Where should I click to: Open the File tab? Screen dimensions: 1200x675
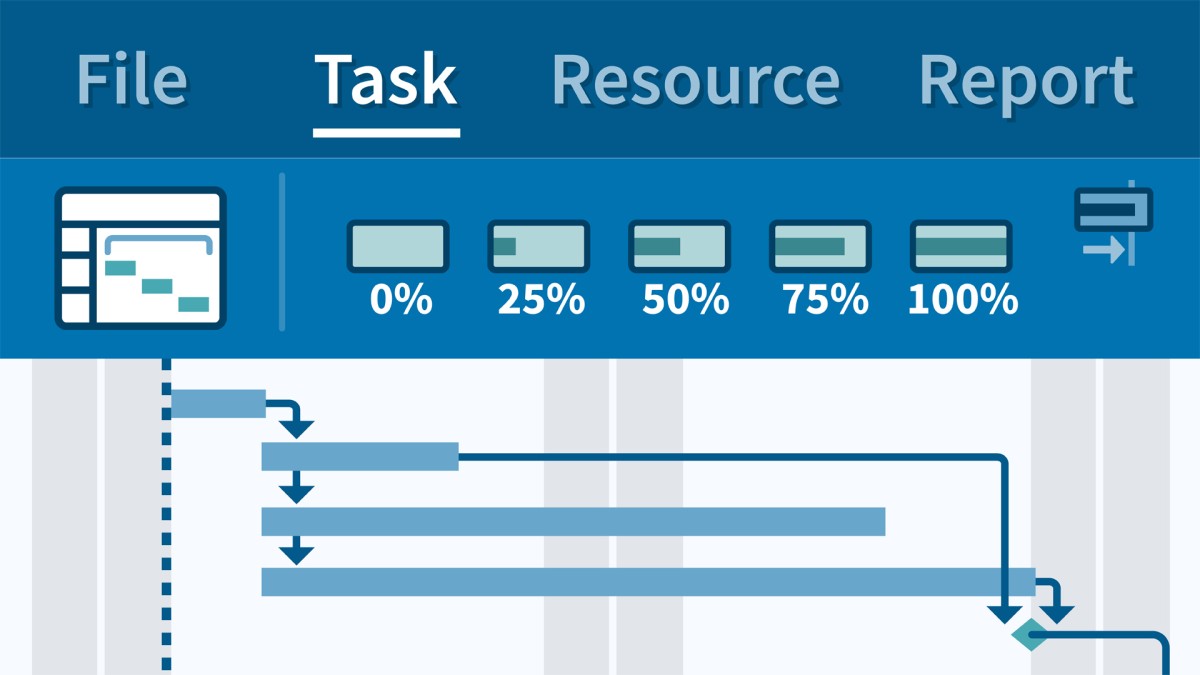point(131,81)
